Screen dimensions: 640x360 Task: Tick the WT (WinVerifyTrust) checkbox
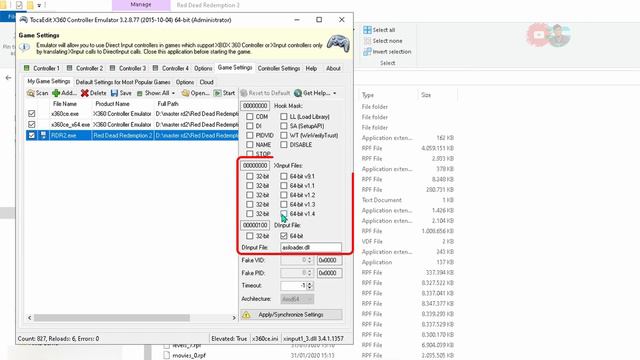point(284,135)
